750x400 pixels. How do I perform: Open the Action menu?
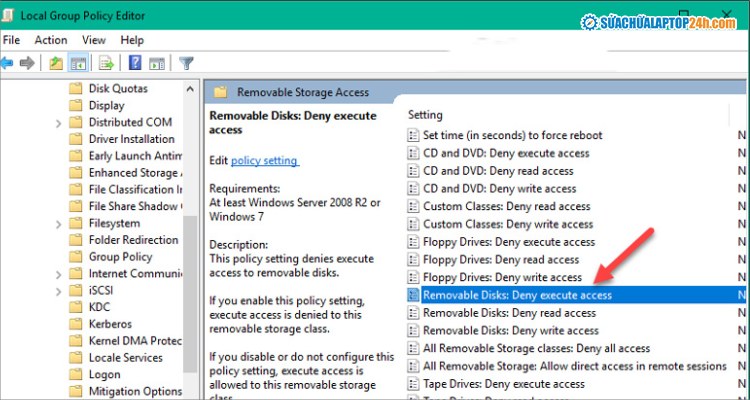tap(51, 40)
